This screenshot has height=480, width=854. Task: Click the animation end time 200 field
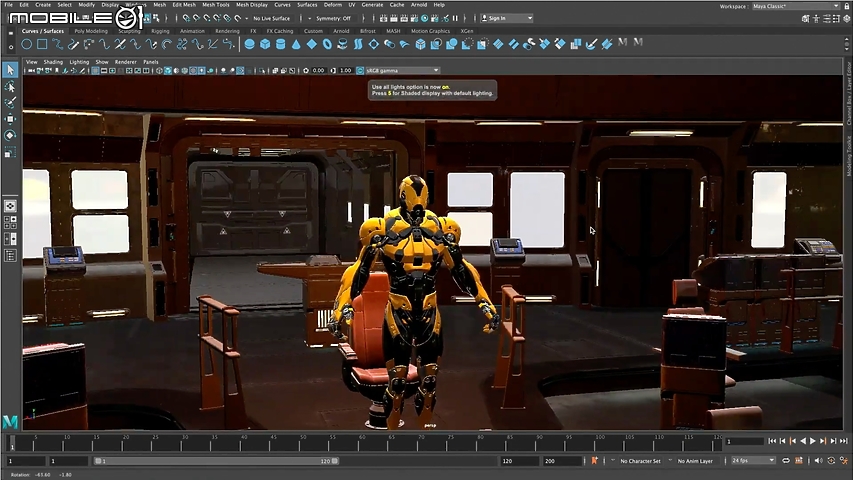(x=562, y=461)
